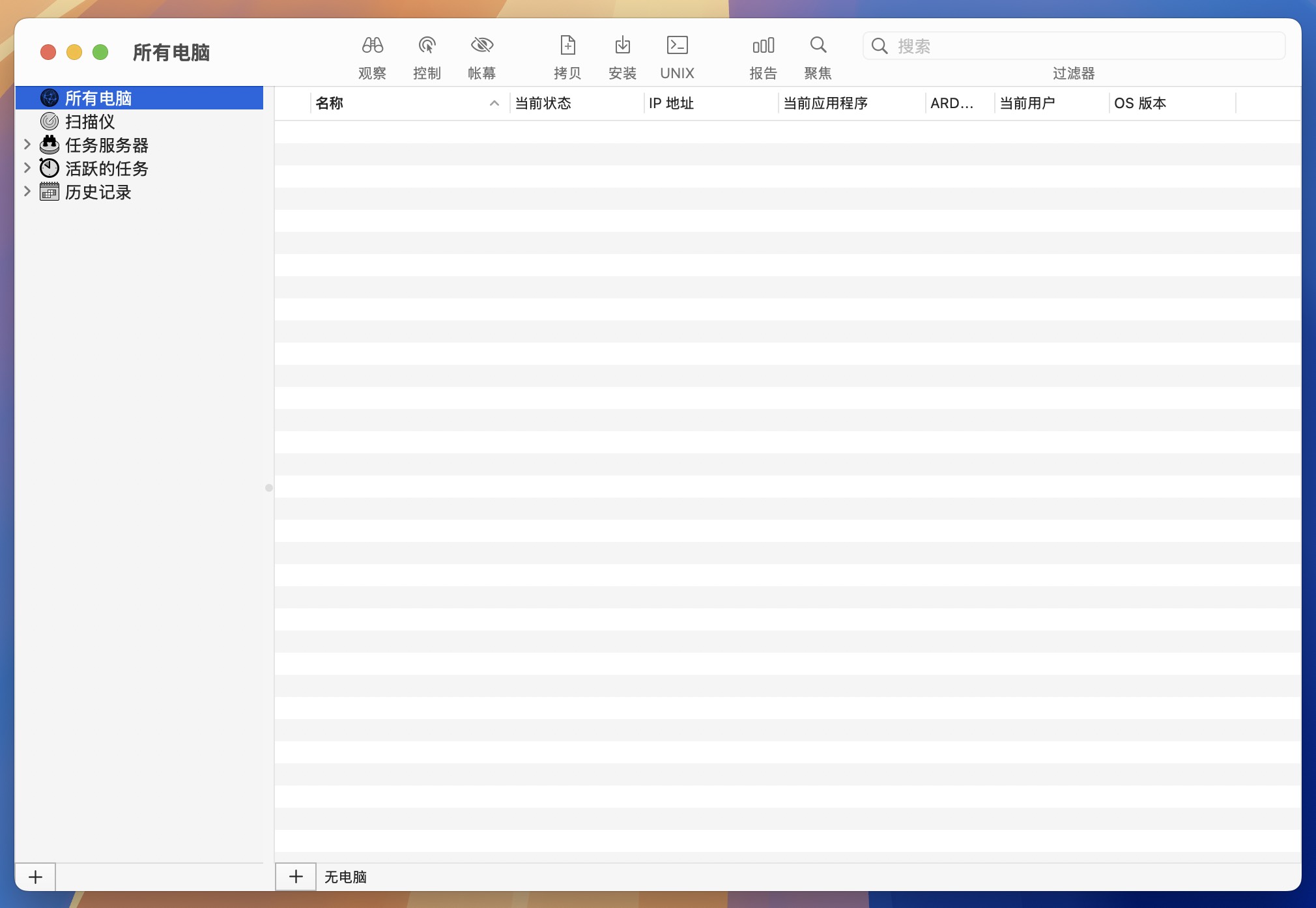Select 历史记录 row in the sidebar
This screenshot has width=1316, height=908.
(139, 192)
